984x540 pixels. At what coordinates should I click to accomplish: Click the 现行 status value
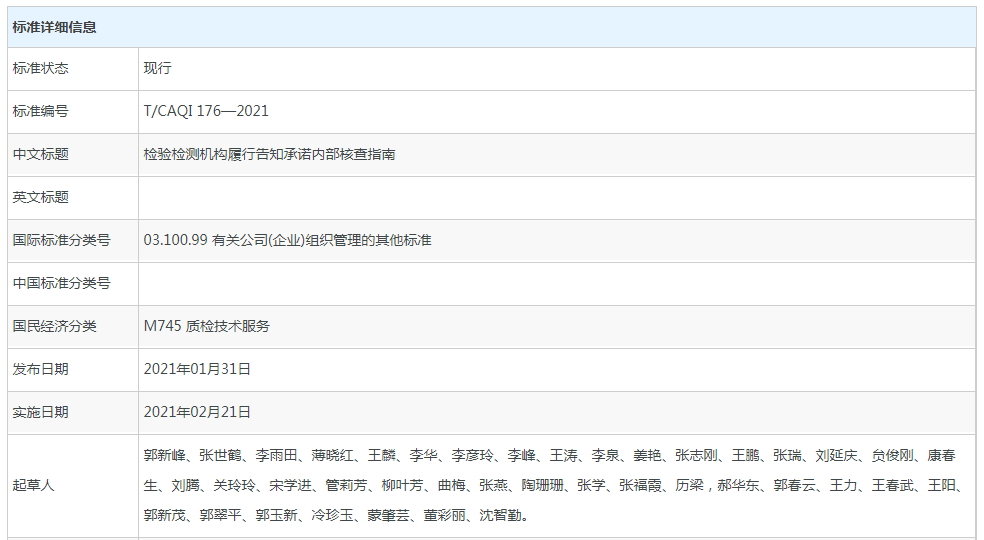pyautogui.click(x=158, y=68)
